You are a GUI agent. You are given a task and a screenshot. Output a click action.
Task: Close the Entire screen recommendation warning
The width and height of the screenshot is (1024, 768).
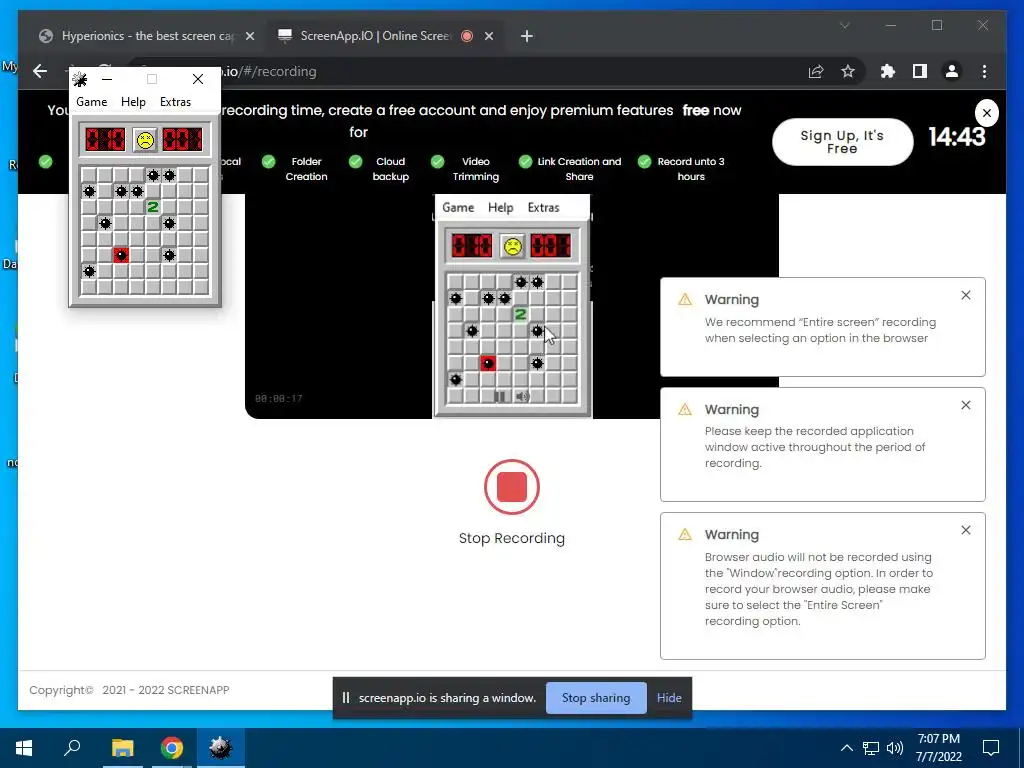pos(965,295)
